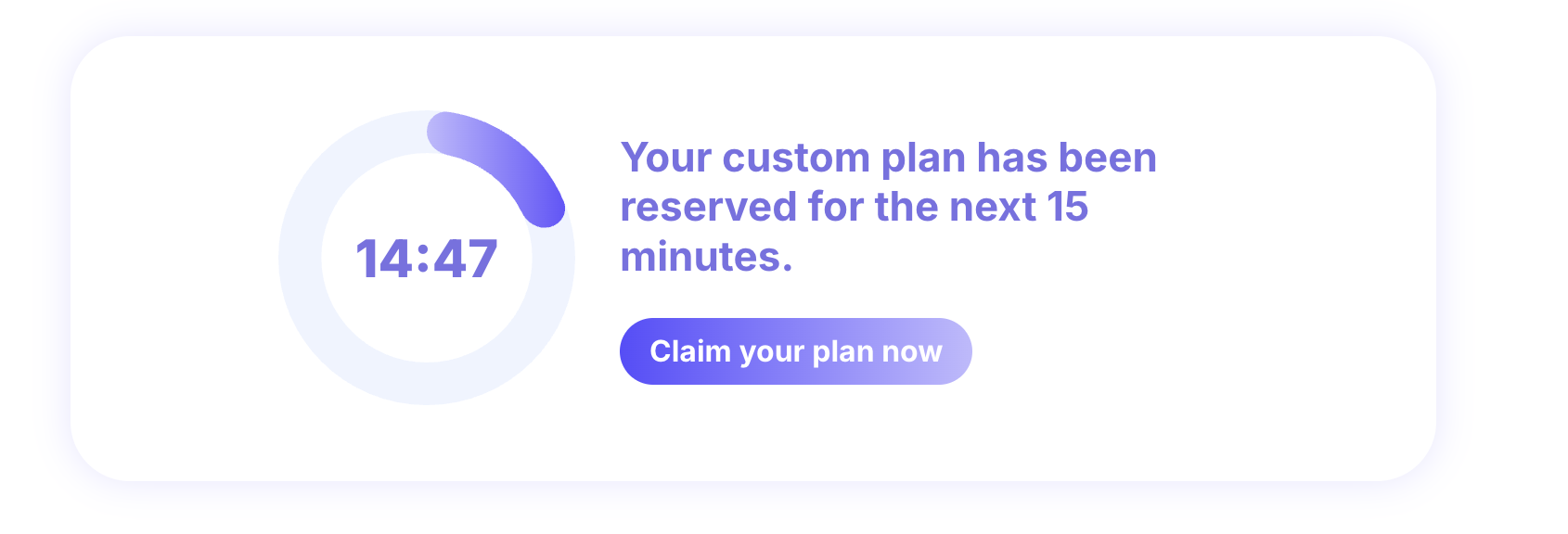Click the "reserved for the next 15" text line
Viewport: 1568px width, 534px height.
[854, 207]
